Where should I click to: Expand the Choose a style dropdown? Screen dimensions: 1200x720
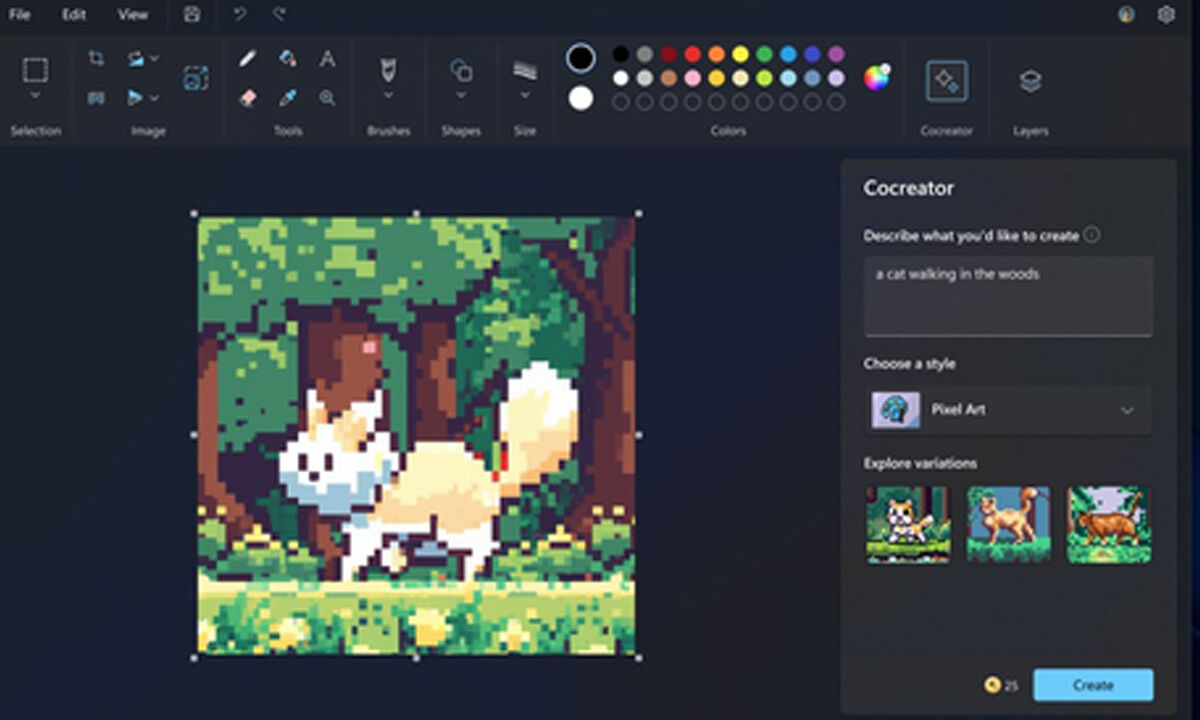coord(1126,410)
